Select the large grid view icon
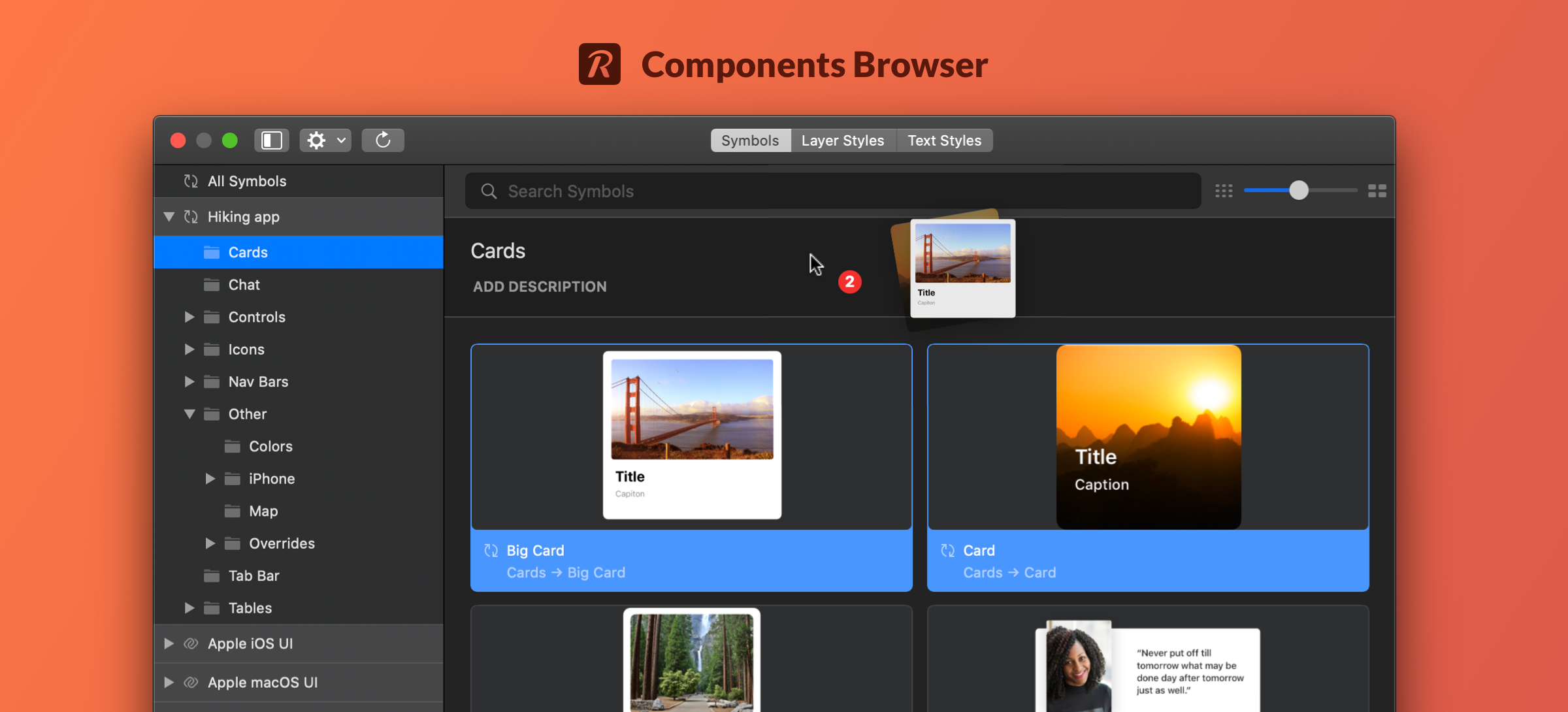1568x712 pixels. (x=1377, y=191)
